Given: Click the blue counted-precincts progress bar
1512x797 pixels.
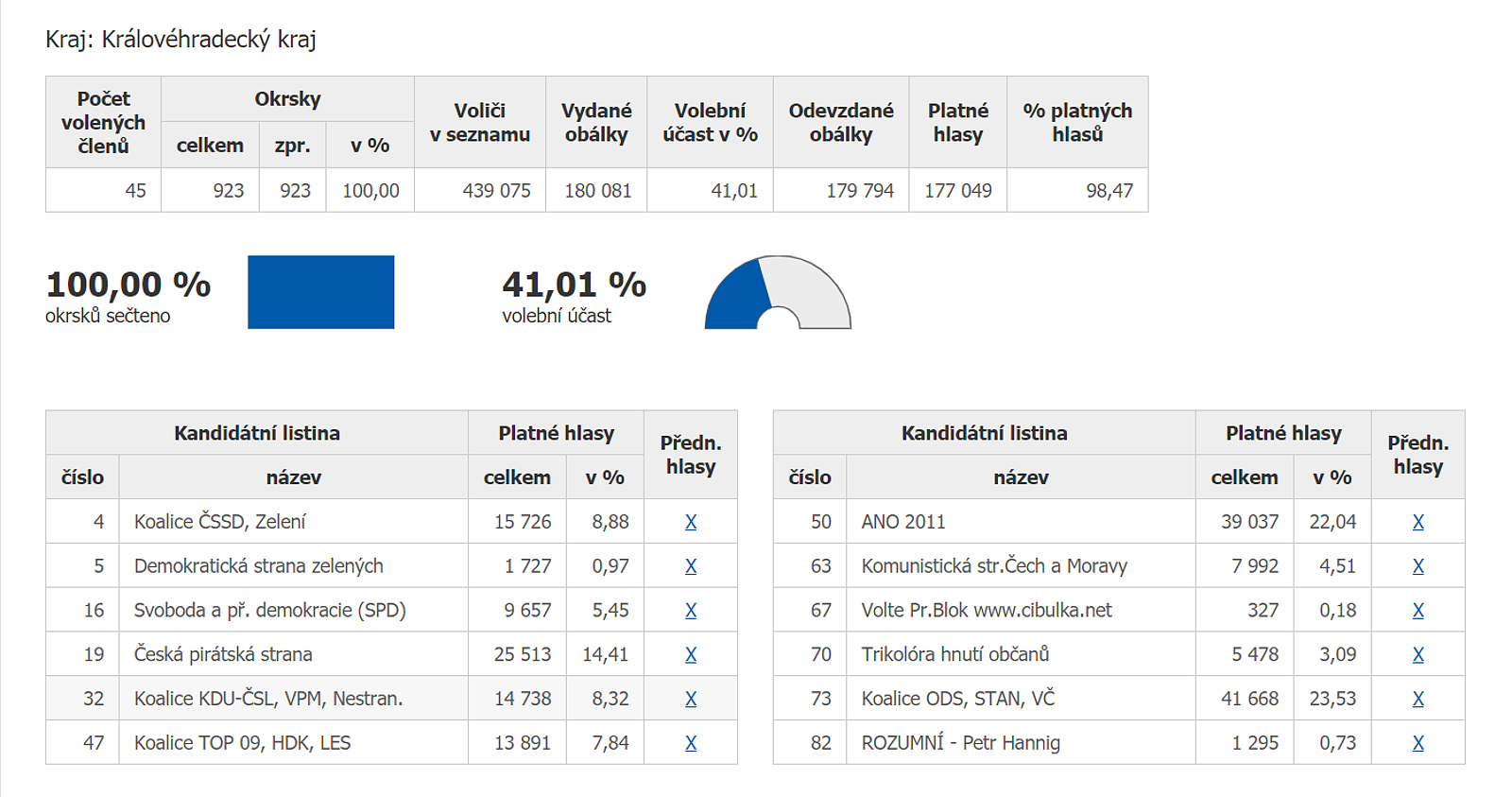Looking at the screenshot, I should click(320, 292).
